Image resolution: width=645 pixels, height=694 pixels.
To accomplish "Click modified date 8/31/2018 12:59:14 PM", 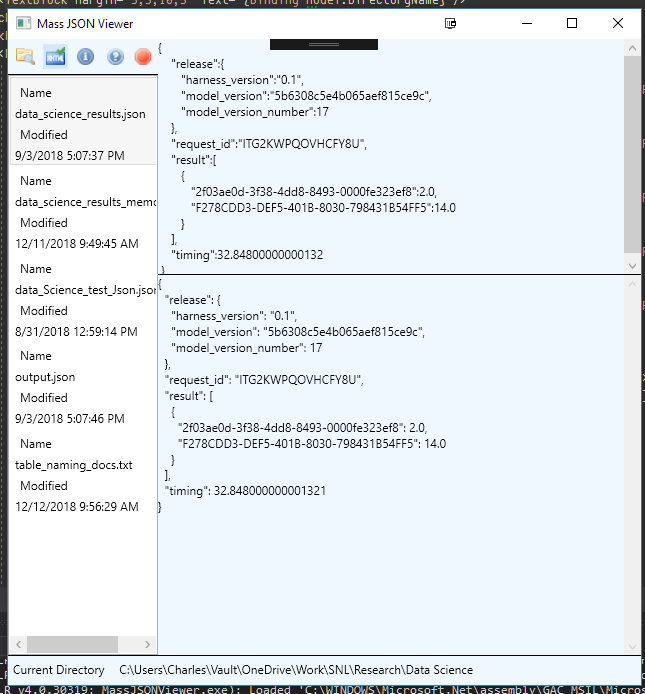I will click(76, 332).
